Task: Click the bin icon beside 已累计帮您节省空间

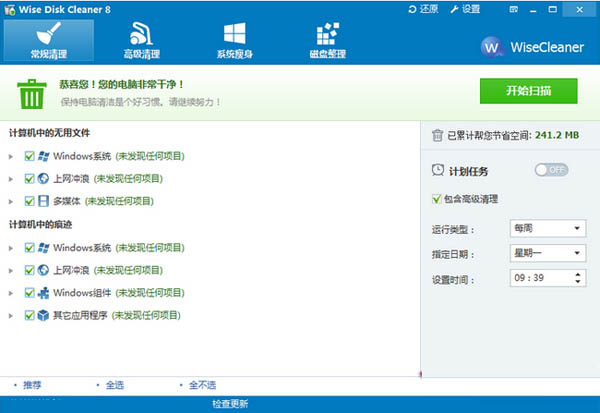Action: click(x=437, y=135)
